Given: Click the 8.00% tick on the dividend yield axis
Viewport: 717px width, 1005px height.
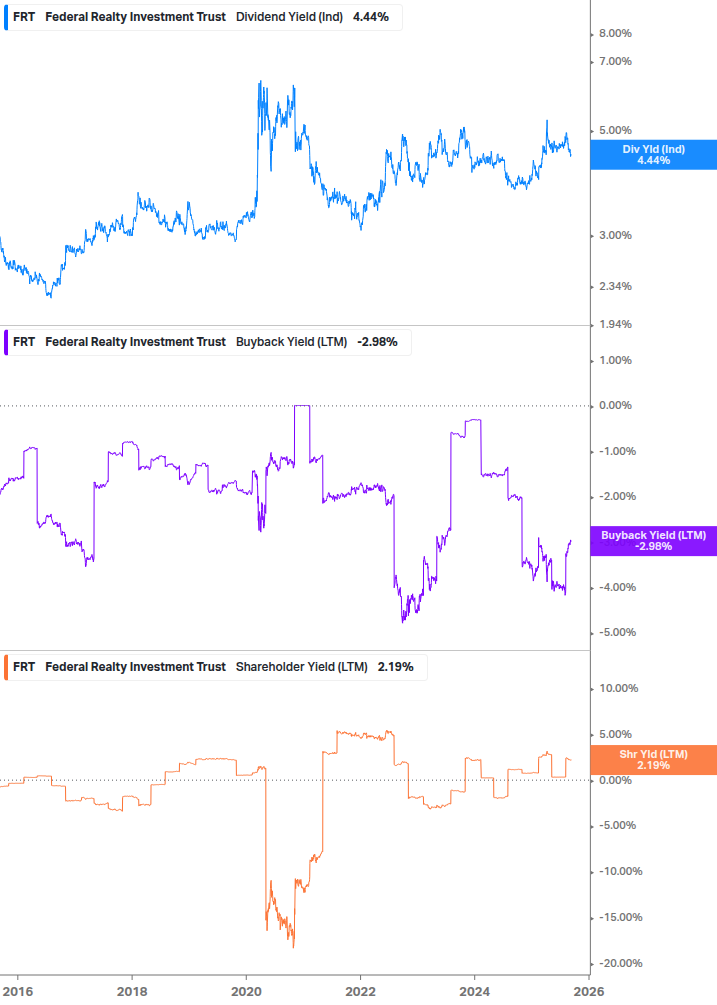Looking at the screenshot, I should point(615,33).
